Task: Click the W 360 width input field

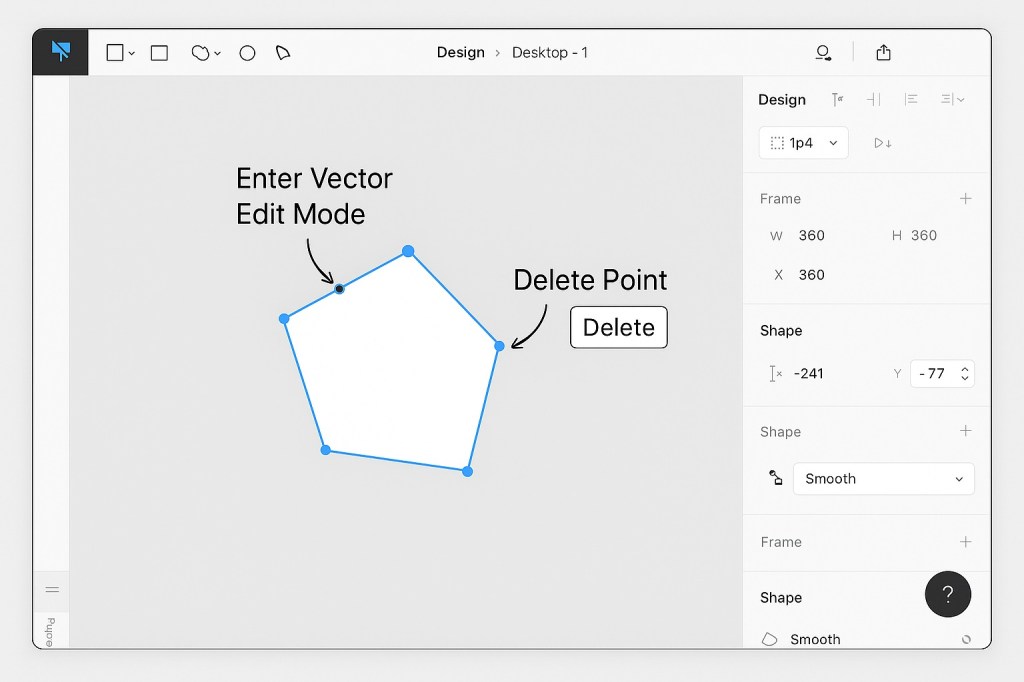Action: [811, 236]
